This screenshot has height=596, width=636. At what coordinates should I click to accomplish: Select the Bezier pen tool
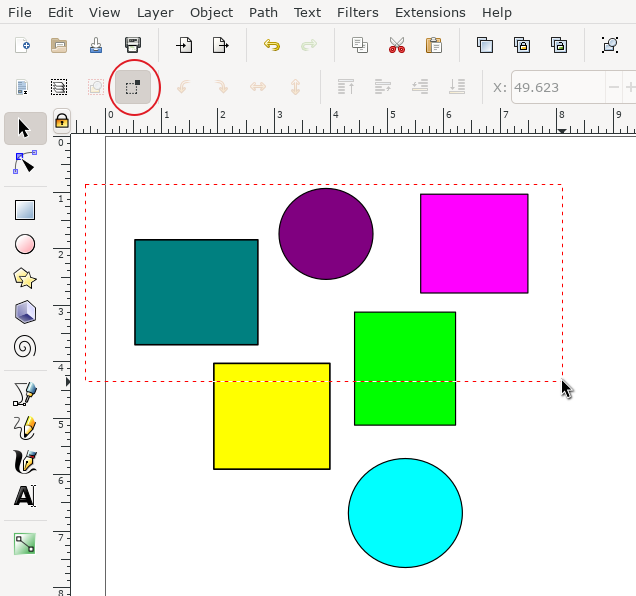click(25, 394)
